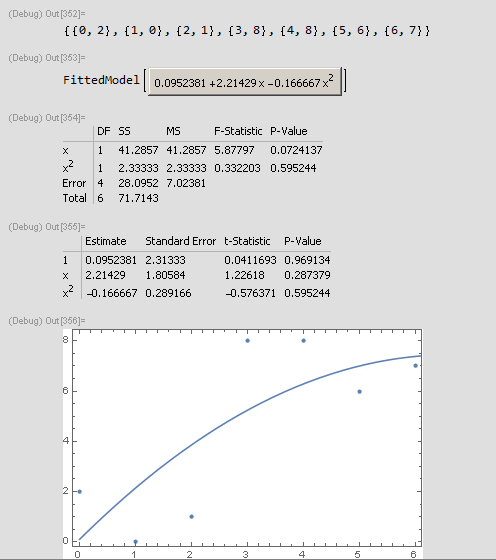Click the t-statistic -0.576371

tap(250, 293)
